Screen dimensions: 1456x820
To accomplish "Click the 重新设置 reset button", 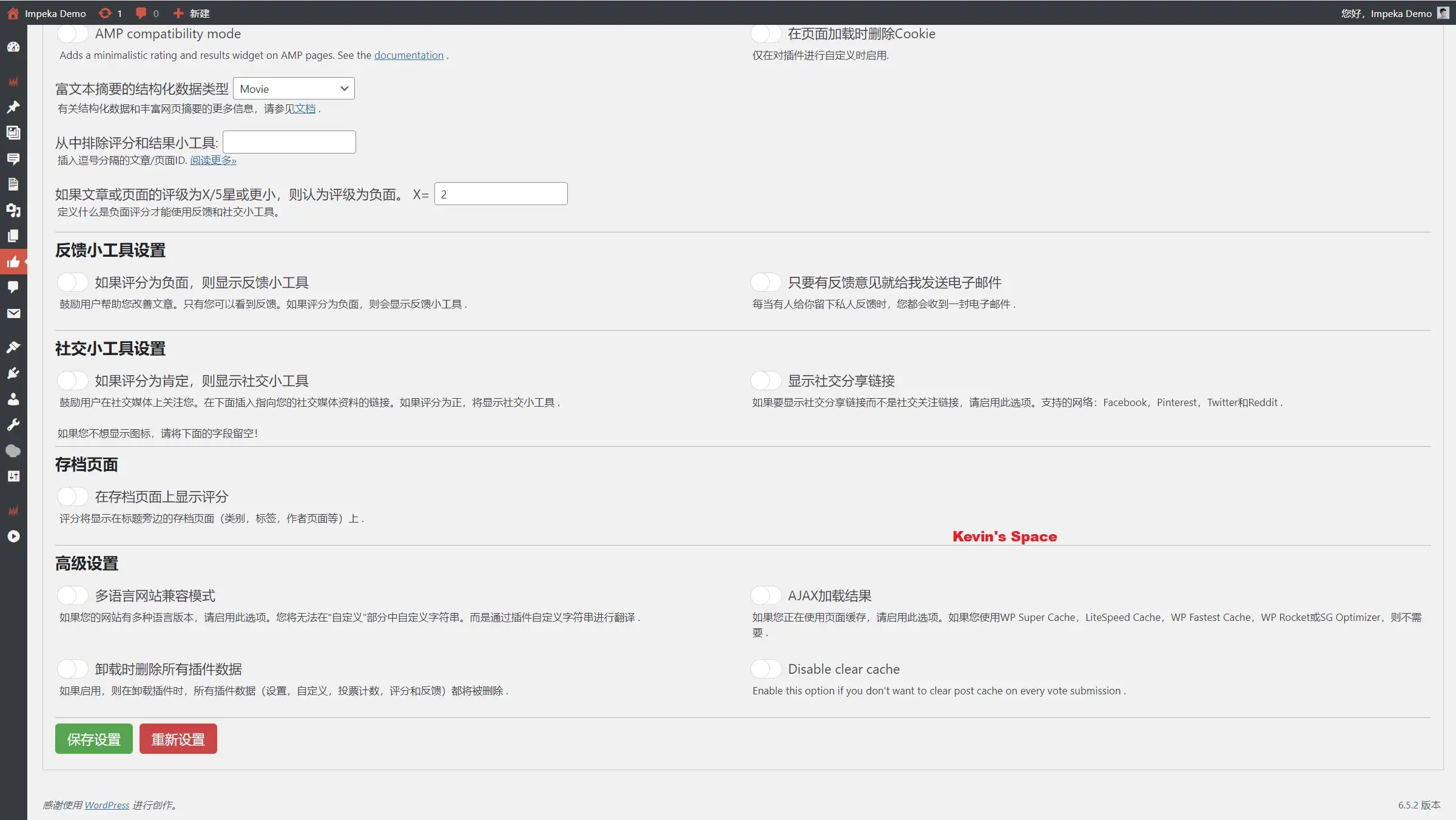I will coord(178,739).
